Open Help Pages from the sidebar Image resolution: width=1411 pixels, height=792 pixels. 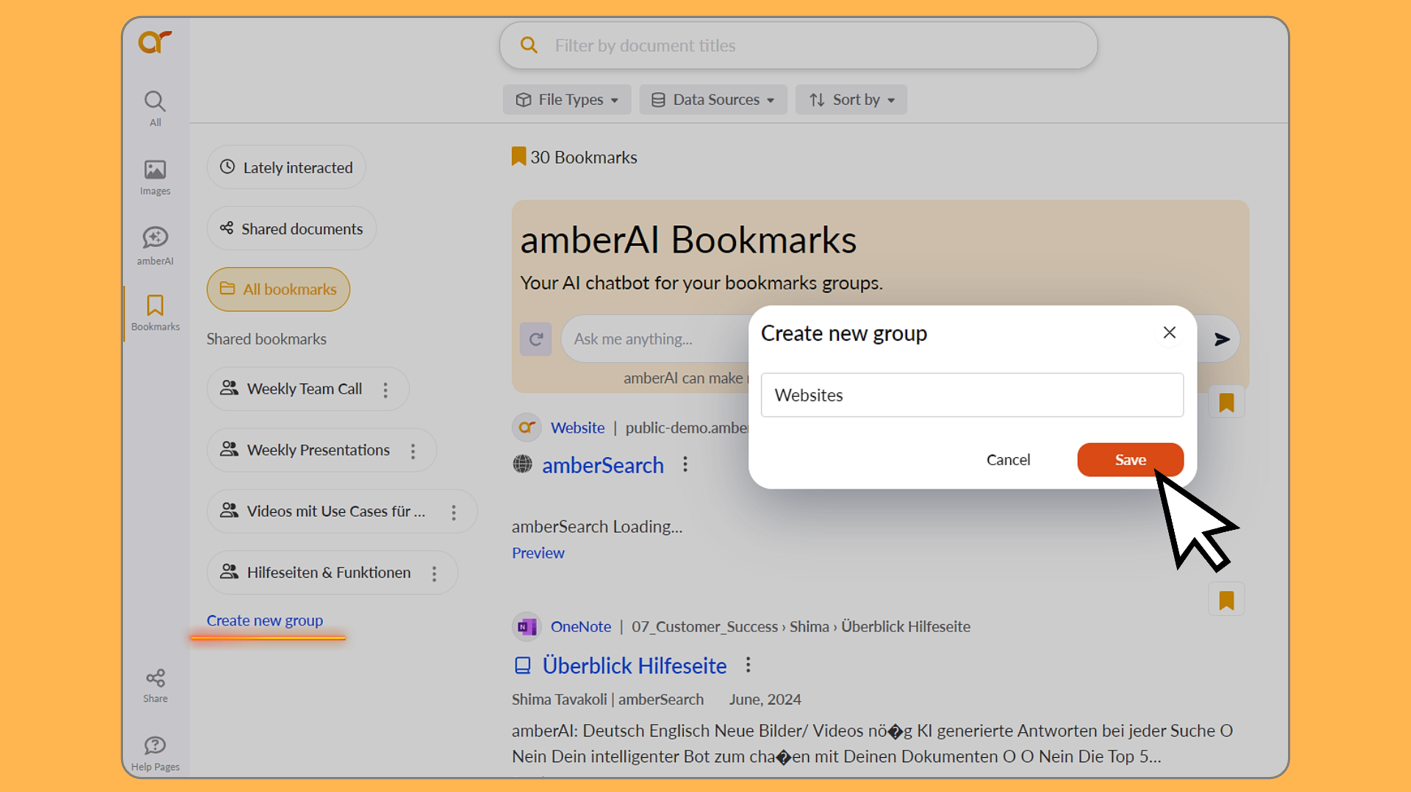[155, 753]
